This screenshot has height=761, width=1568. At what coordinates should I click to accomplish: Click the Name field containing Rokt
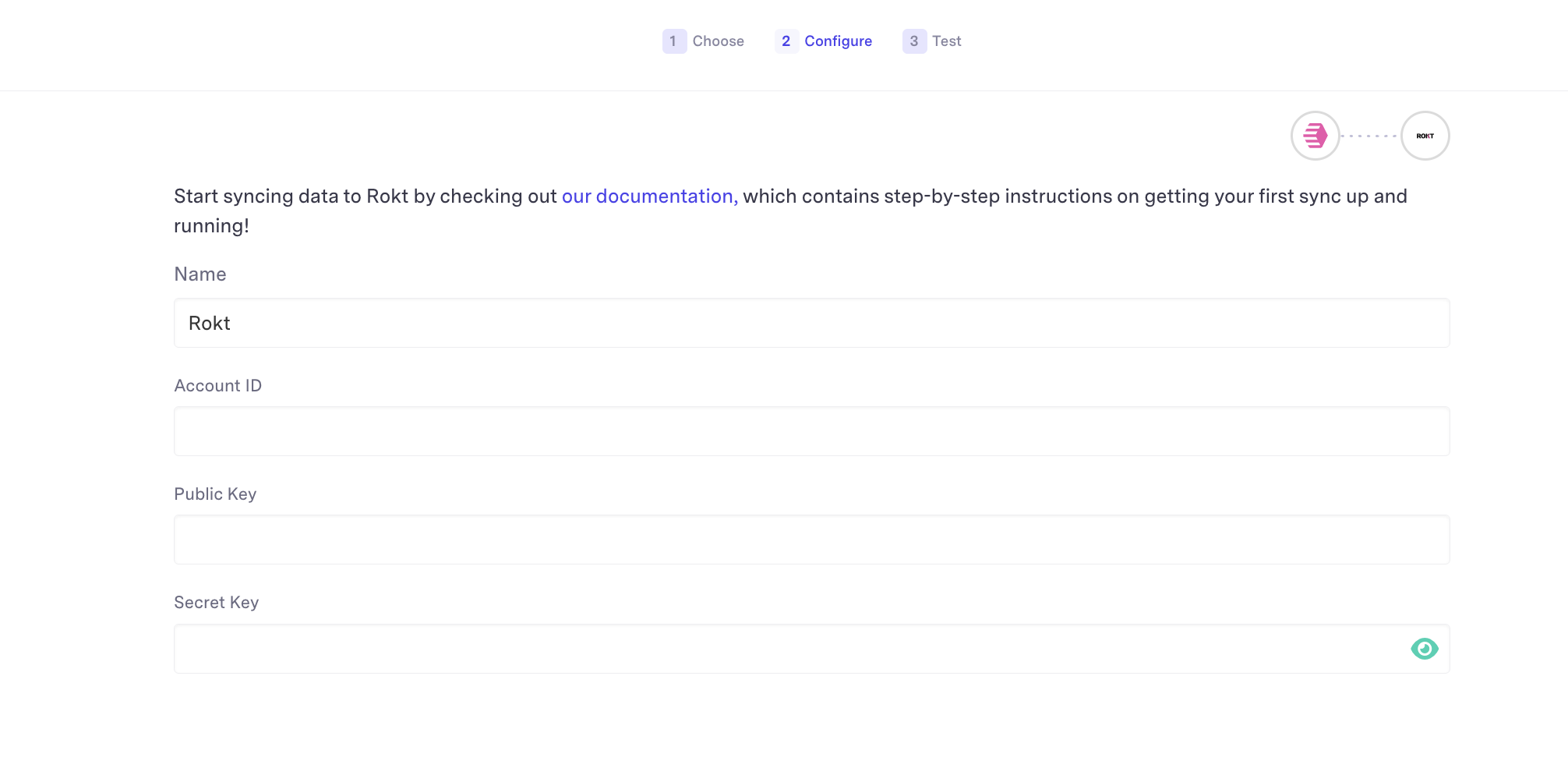pyautogui.click(x=810, y=324)
